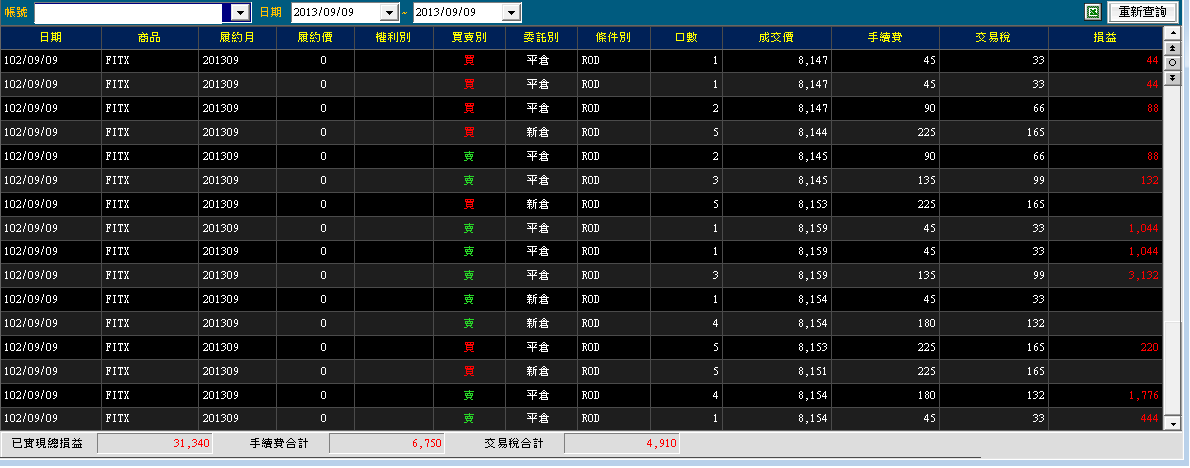Click the total realized profit value 31,340
Viewport: 1190px width, 468px height.
click(155, 444)
